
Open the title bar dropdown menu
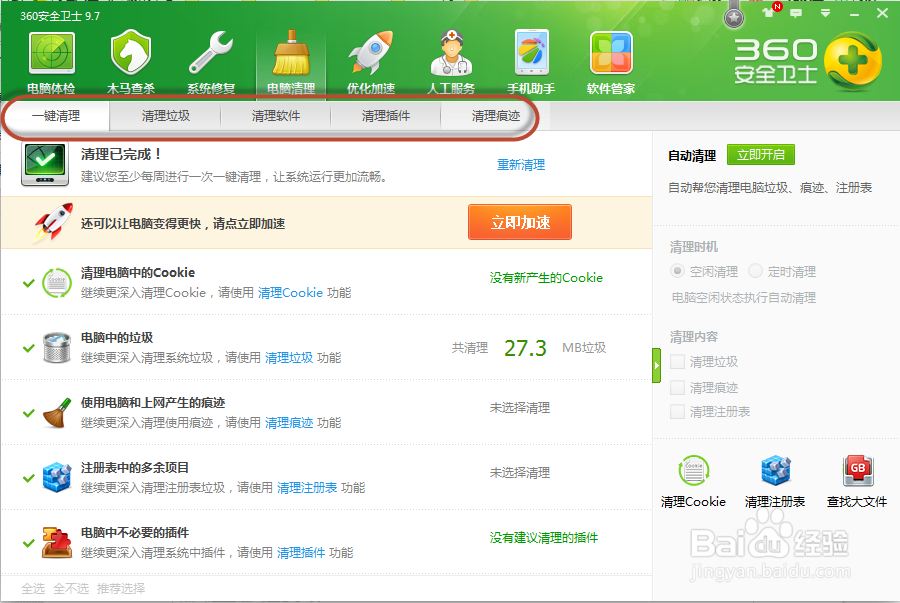[x=823, y=14]
